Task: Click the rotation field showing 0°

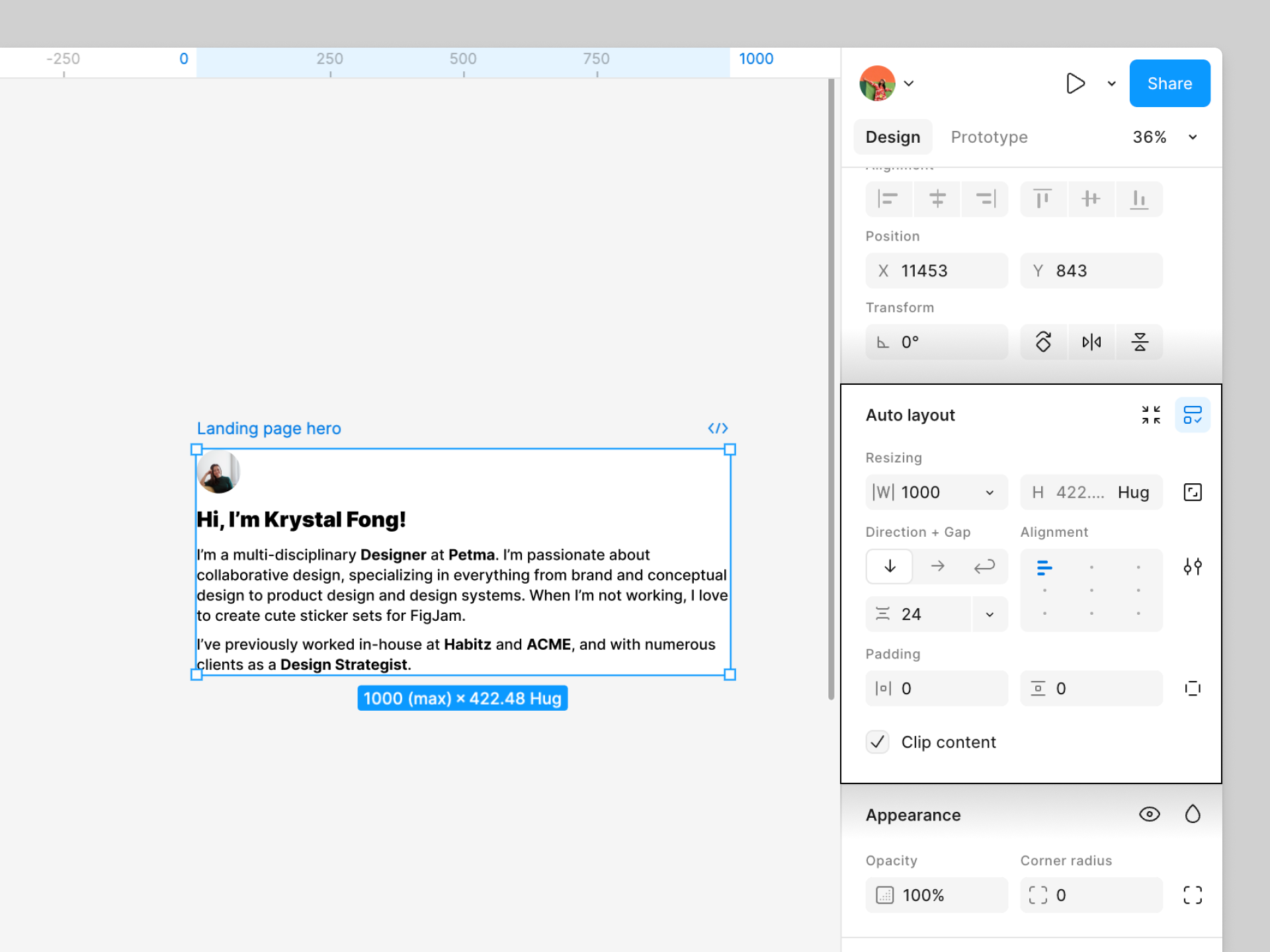Action: click(937, 342)
